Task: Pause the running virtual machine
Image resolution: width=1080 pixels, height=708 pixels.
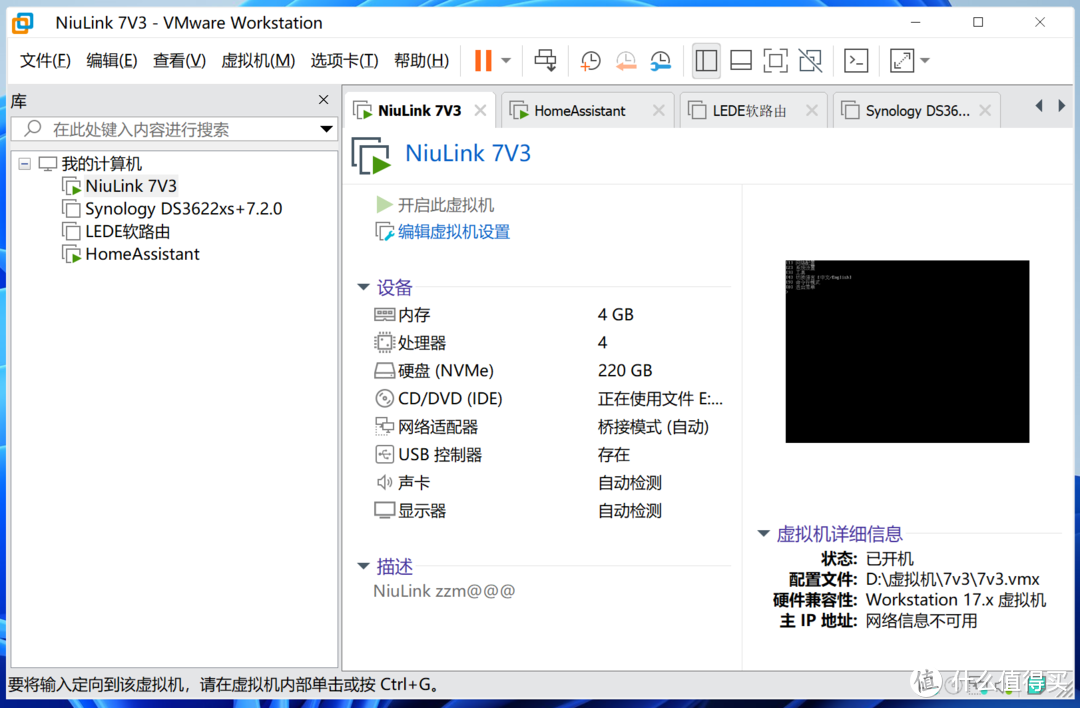Action: [484, 61]
